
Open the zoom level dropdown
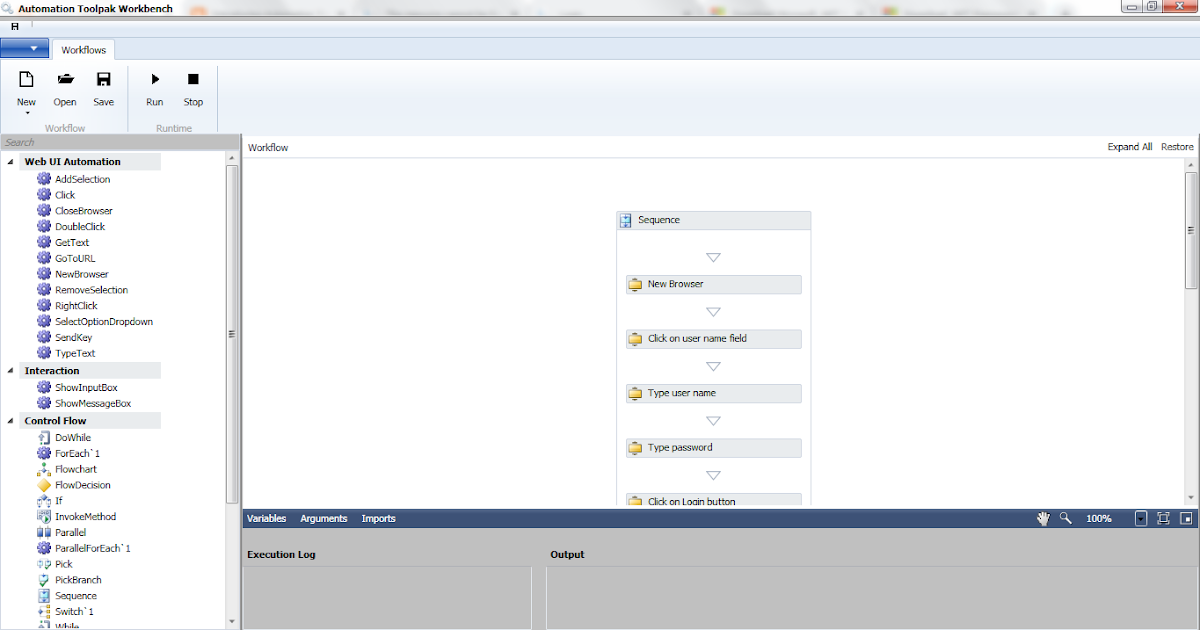click(1141, 518)
